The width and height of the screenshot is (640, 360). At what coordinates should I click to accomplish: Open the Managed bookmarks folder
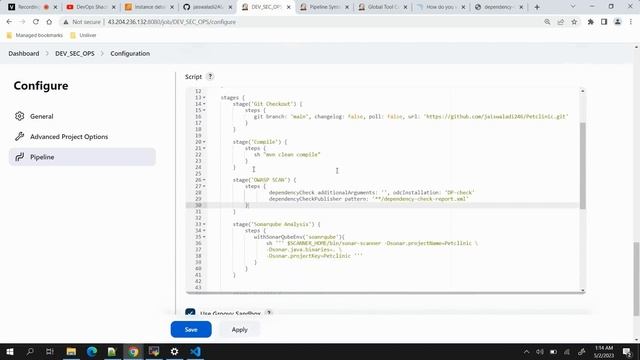(x=35, y=36)
